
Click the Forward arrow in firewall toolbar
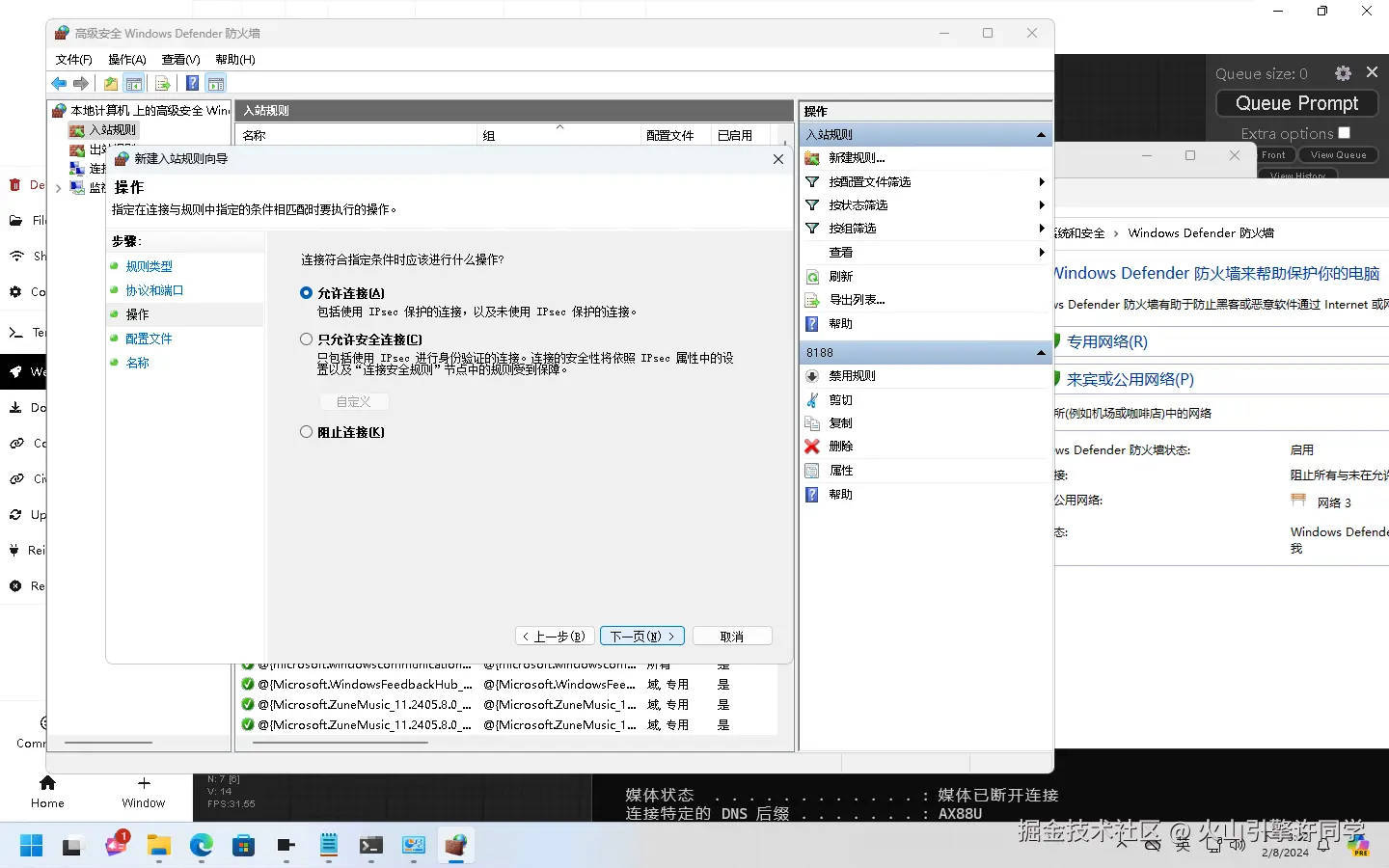tap(81, 84)
